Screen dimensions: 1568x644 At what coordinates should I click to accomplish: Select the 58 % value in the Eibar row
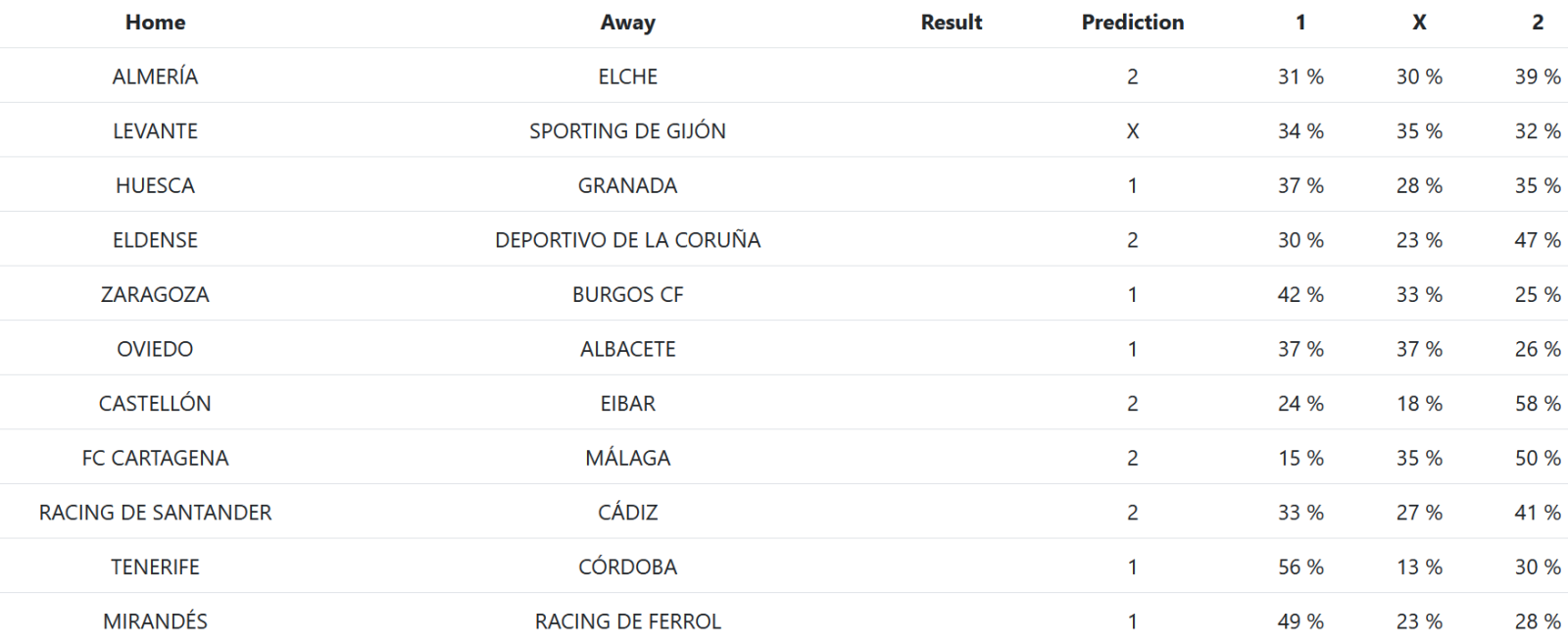[1537, 403]
